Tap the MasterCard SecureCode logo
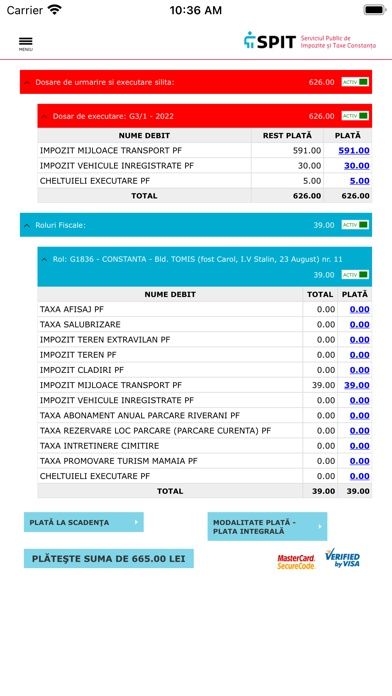 pyautogui.click(x=296, y=562)
